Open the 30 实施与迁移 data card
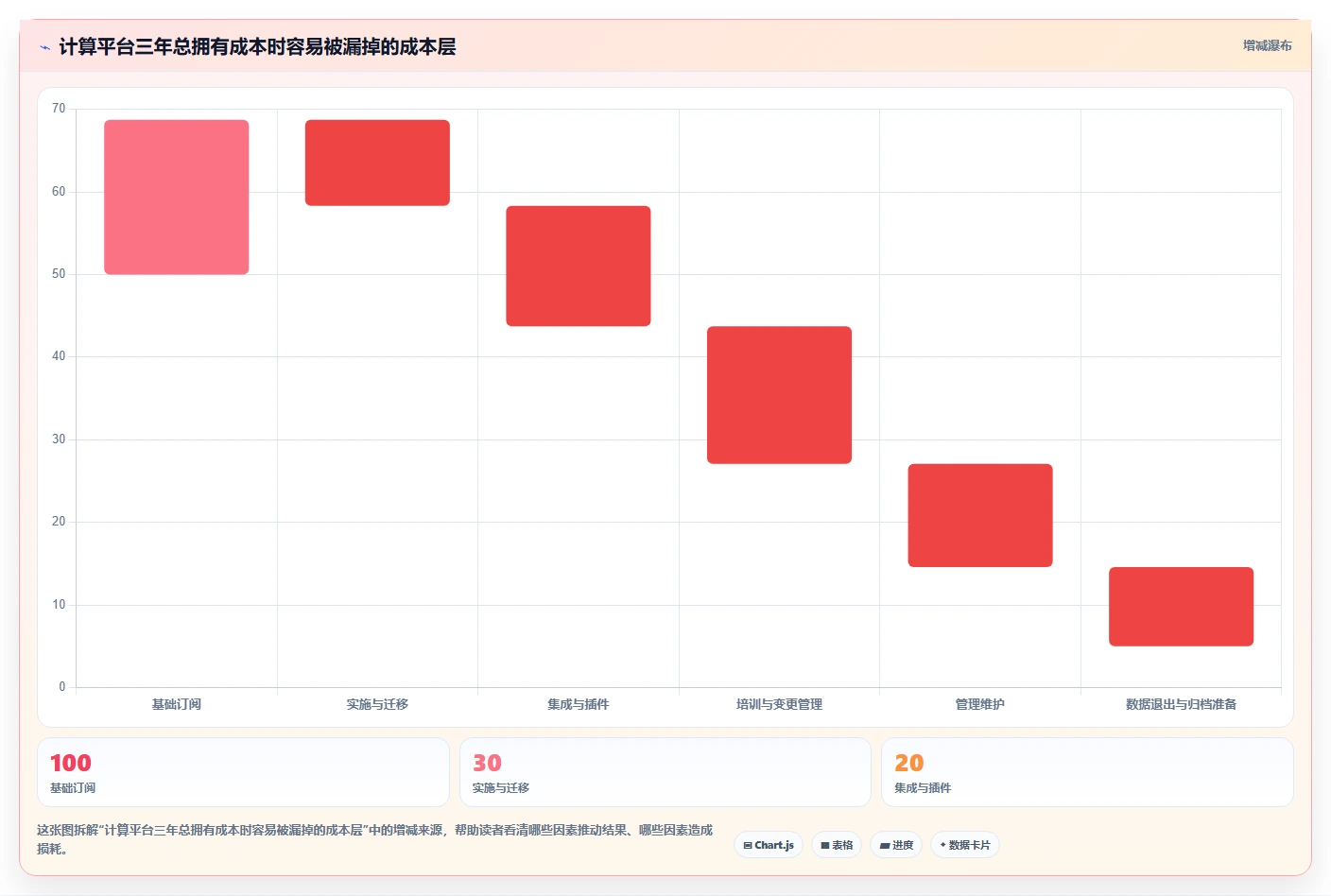The width and height of the screenshot is (1331, 896). 665,772
